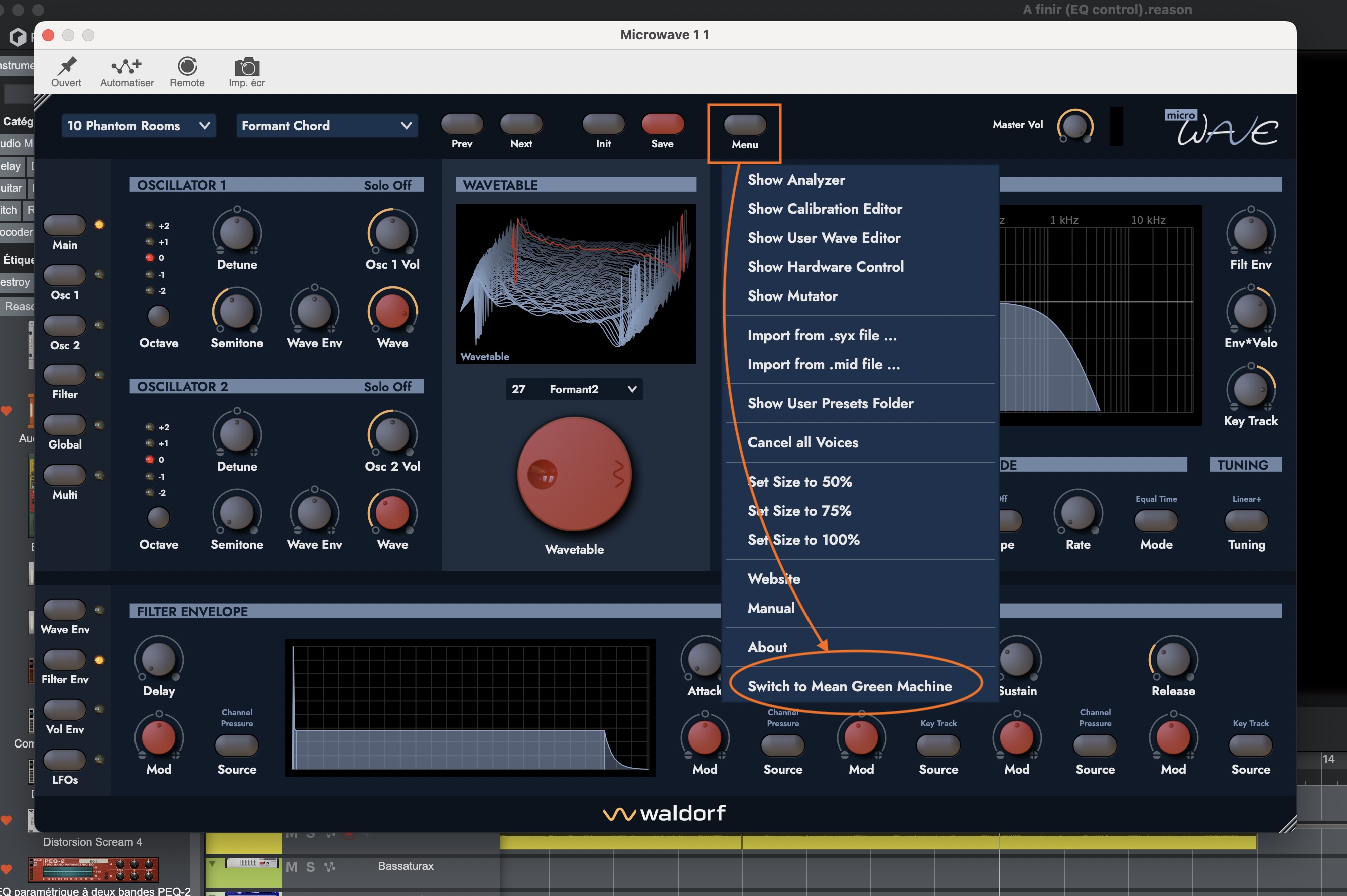The width and height of the screenshot is (1347, 896).
Task: Click the PEQ-2 device thumbnail in Reason
Action: (x=94, y=870)
